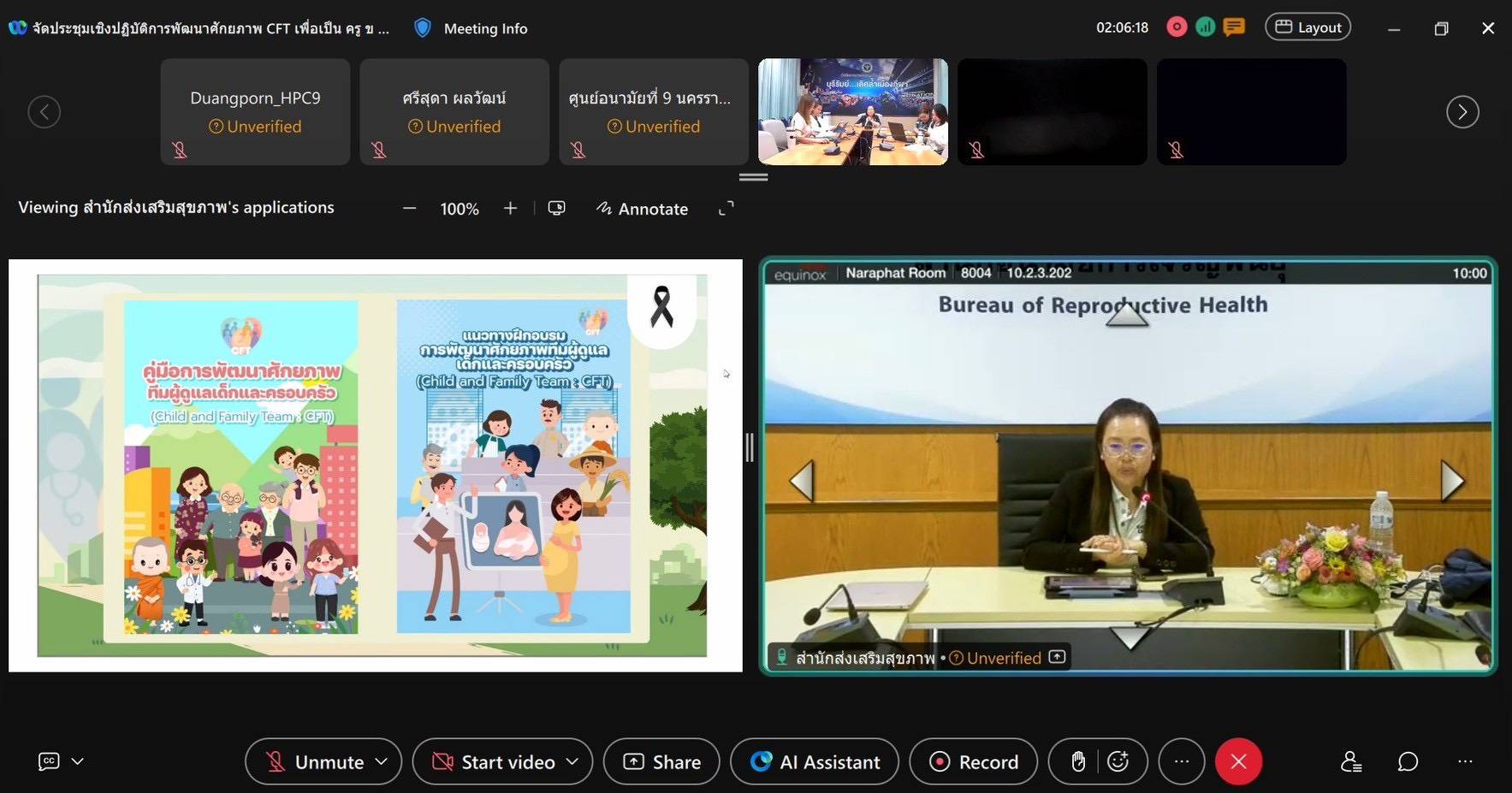Expand the closed captions options arrow

(78, 761)
